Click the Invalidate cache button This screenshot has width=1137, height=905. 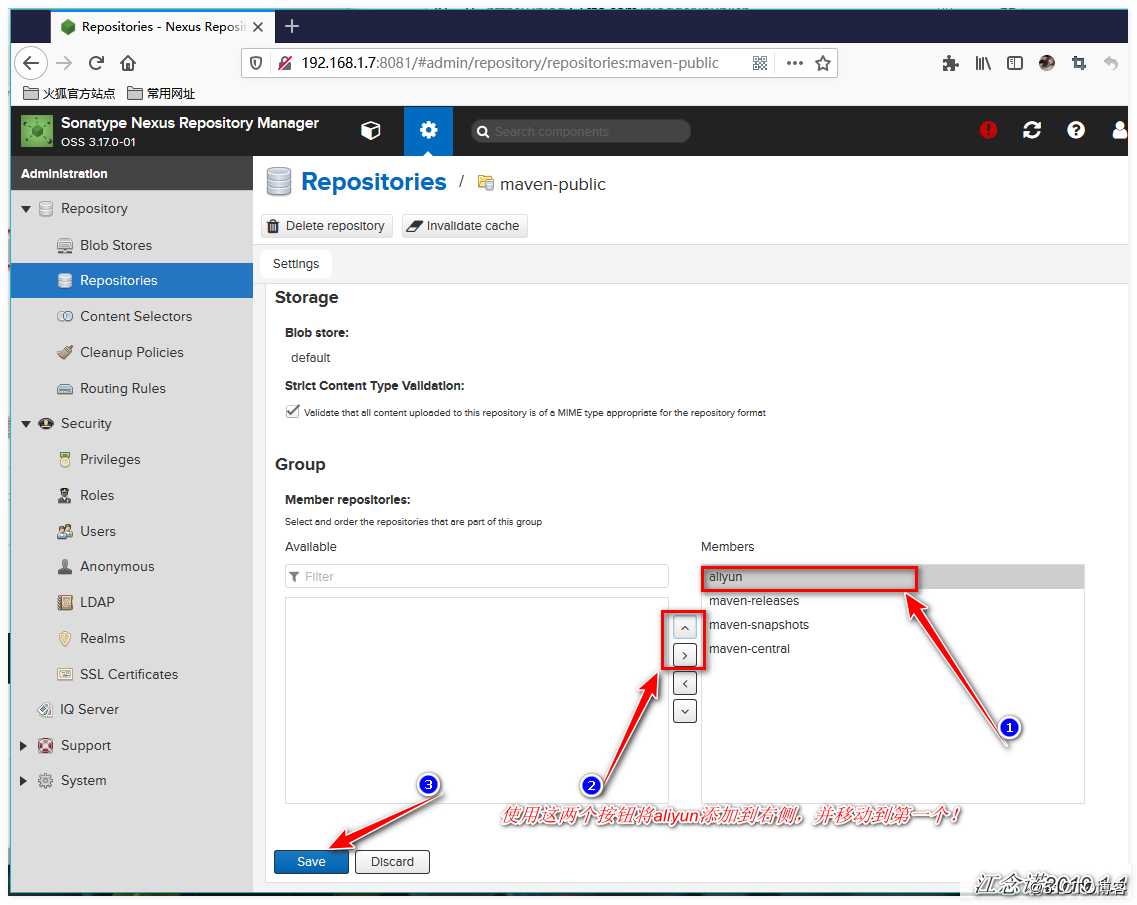(x=464, y=226)
